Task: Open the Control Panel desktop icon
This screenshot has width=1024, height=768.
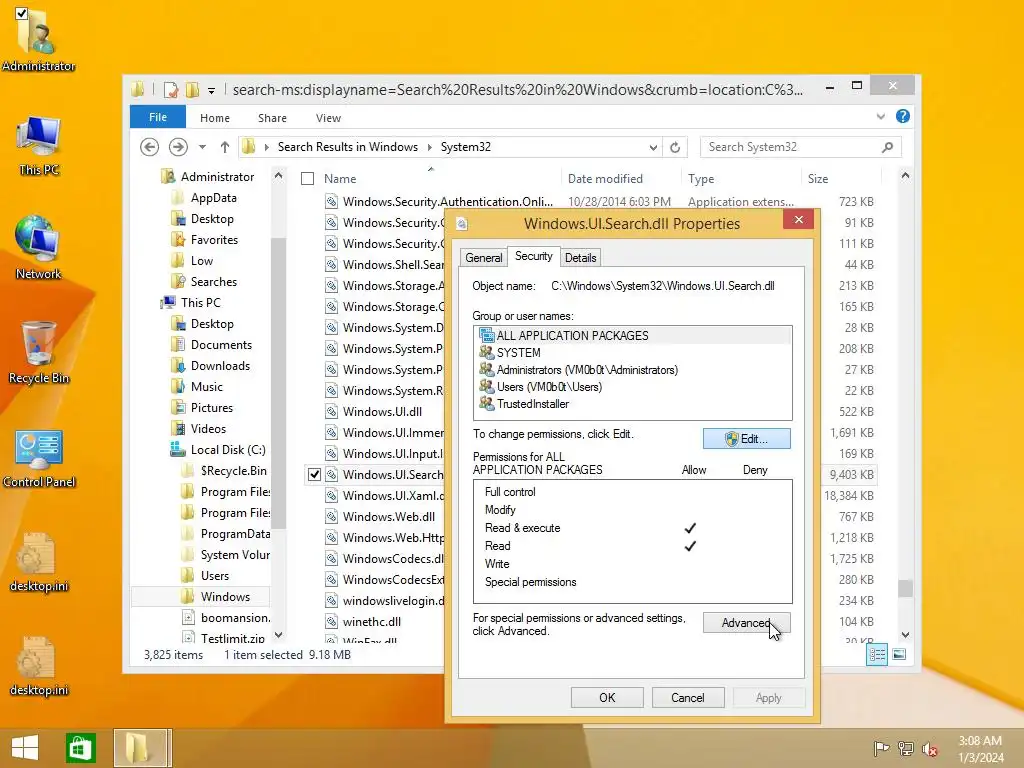Action: click(x=39, y=458)
